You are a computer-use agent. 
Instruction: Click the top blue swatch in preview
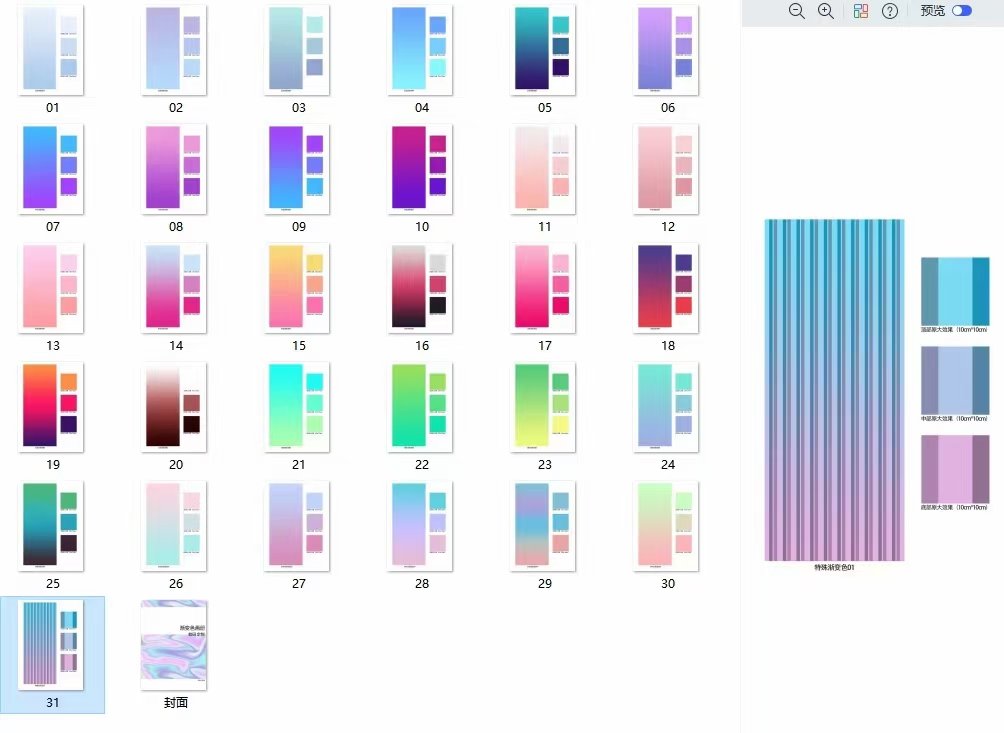pos(955,290)
